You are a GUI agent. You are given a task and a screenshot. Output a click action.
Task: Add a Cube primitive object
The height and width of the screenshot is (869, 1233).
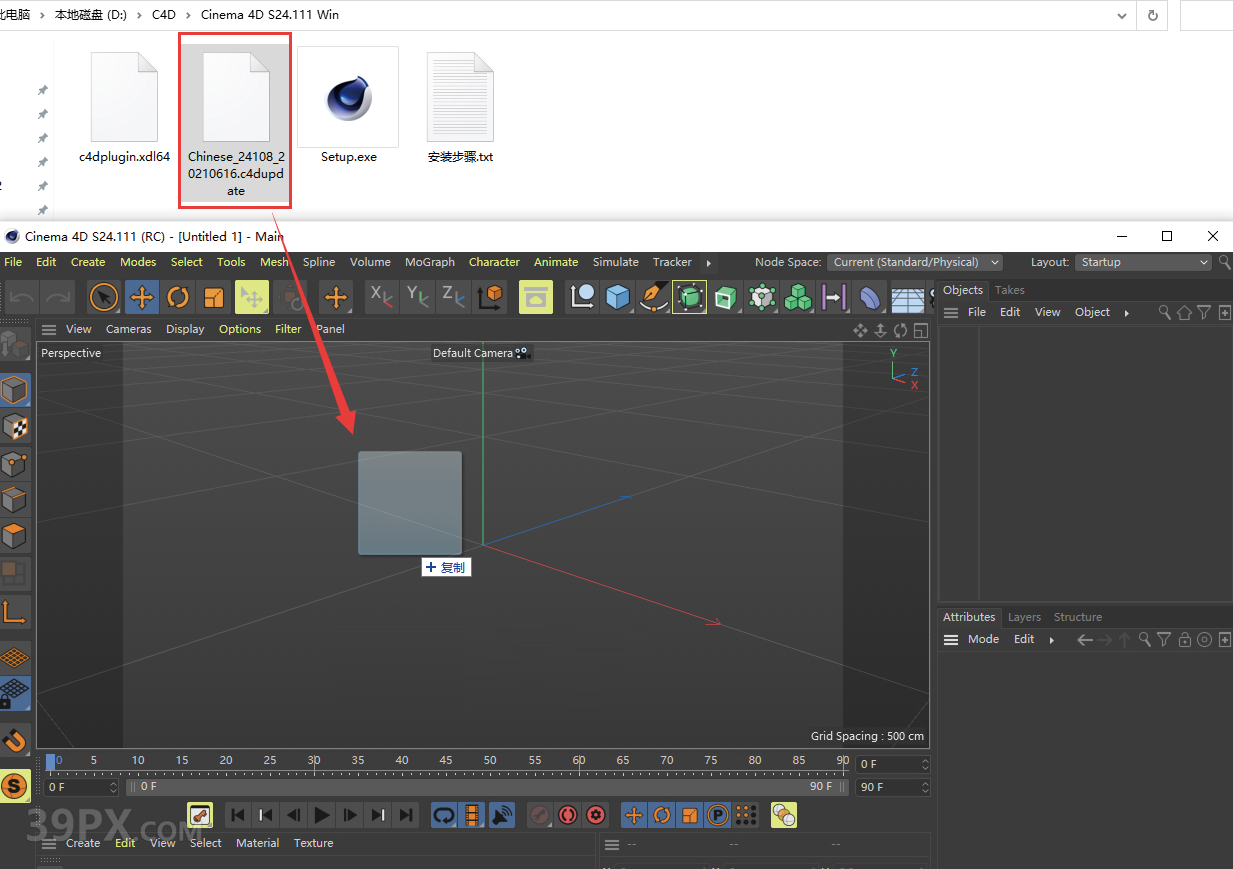click(618, 297)
